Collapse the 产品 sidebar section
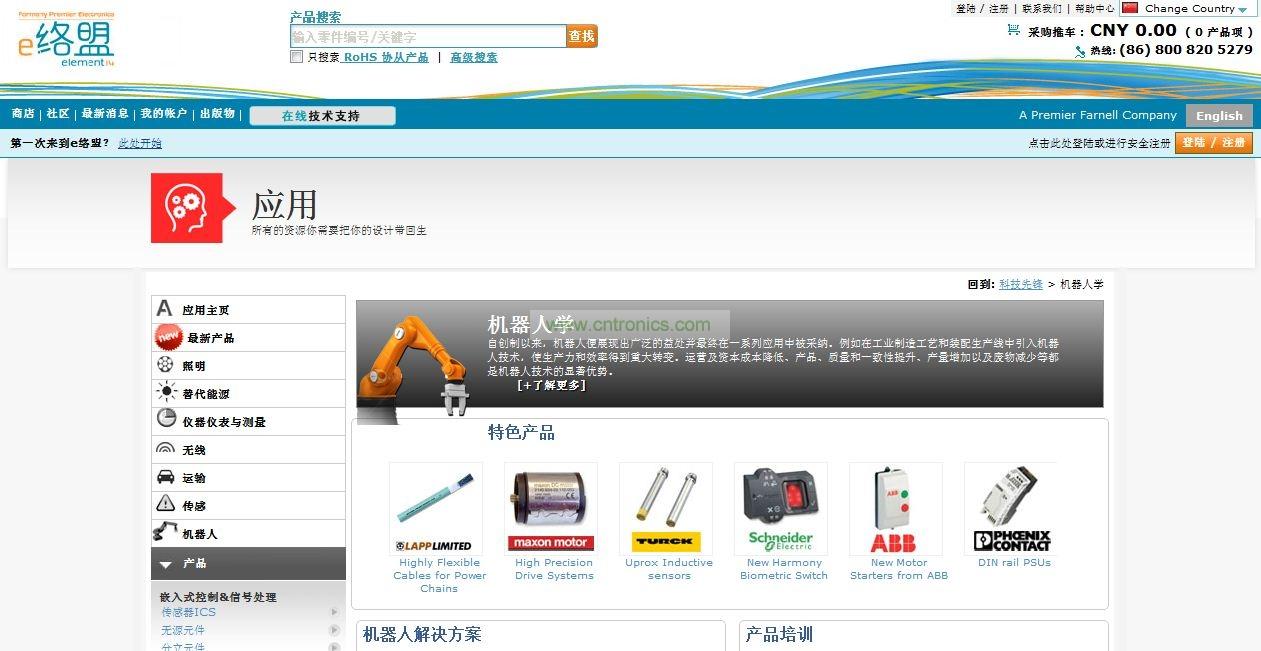Image resolution: width=1261 pixels, height=651 pixels. [x=166, y=564]
